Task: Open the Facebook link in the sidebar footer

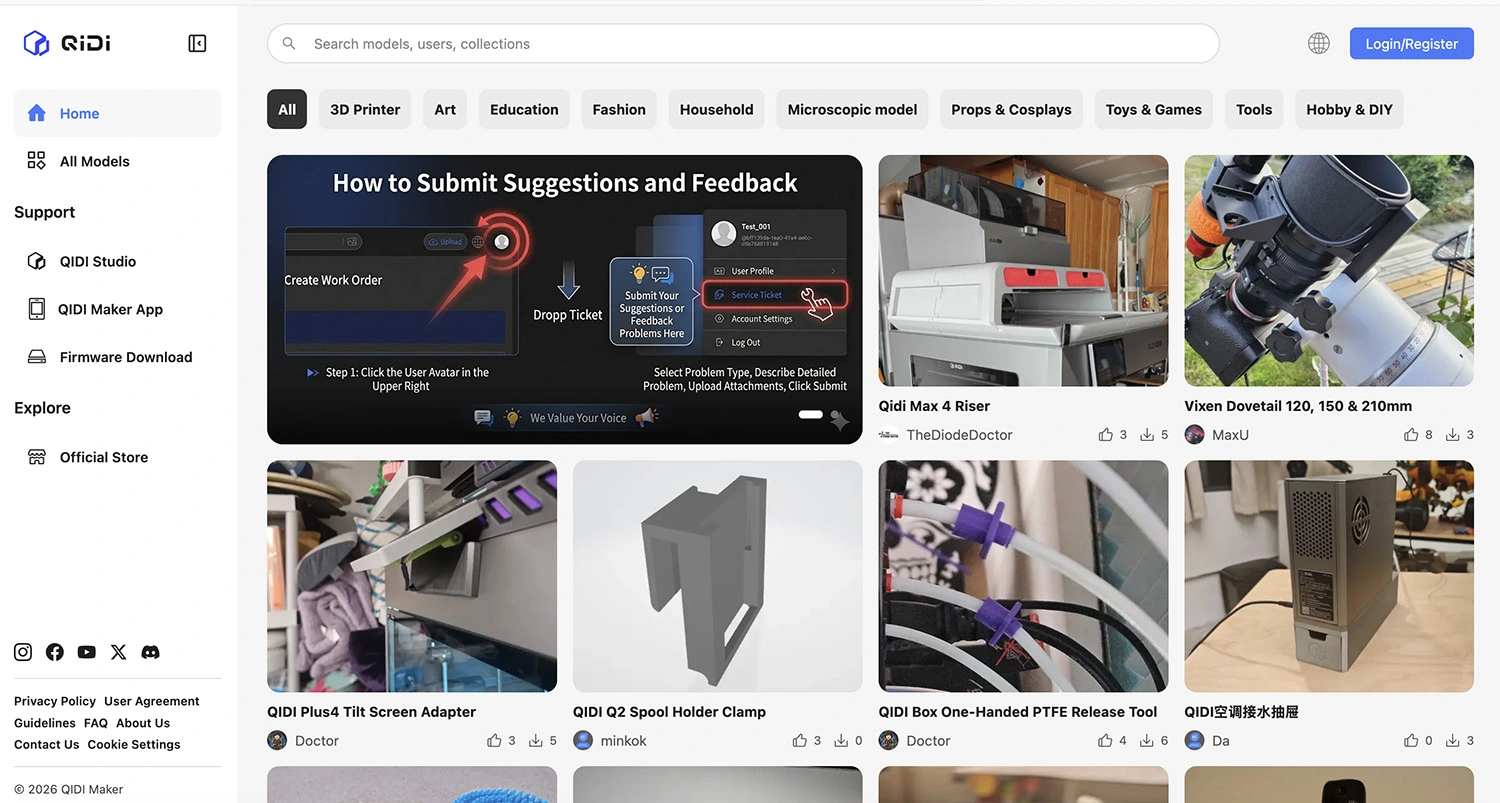Action: click(x=55, y=652)
